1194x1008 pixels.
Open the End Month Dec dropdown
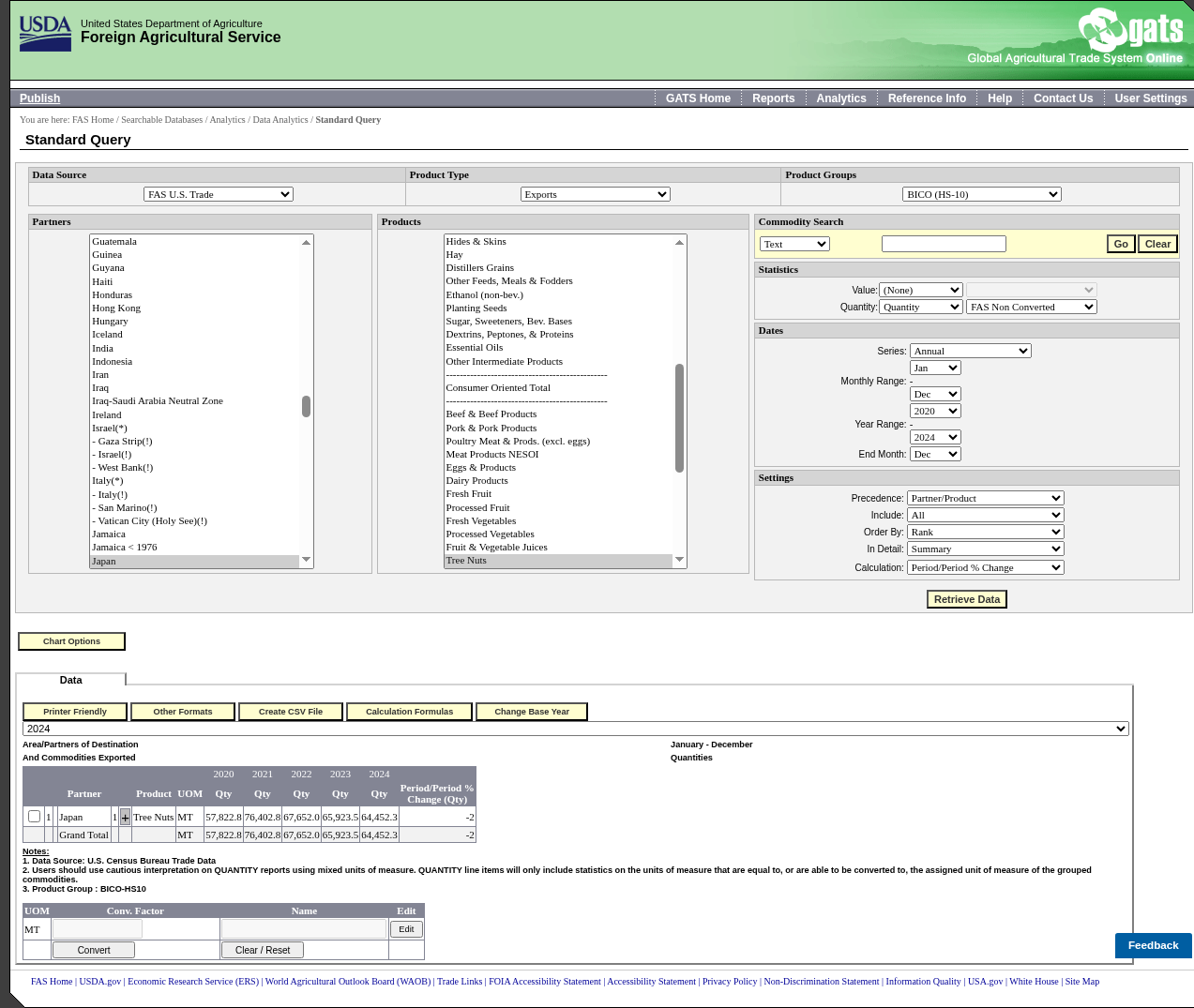pyautogui.click(x=935, y=454)
